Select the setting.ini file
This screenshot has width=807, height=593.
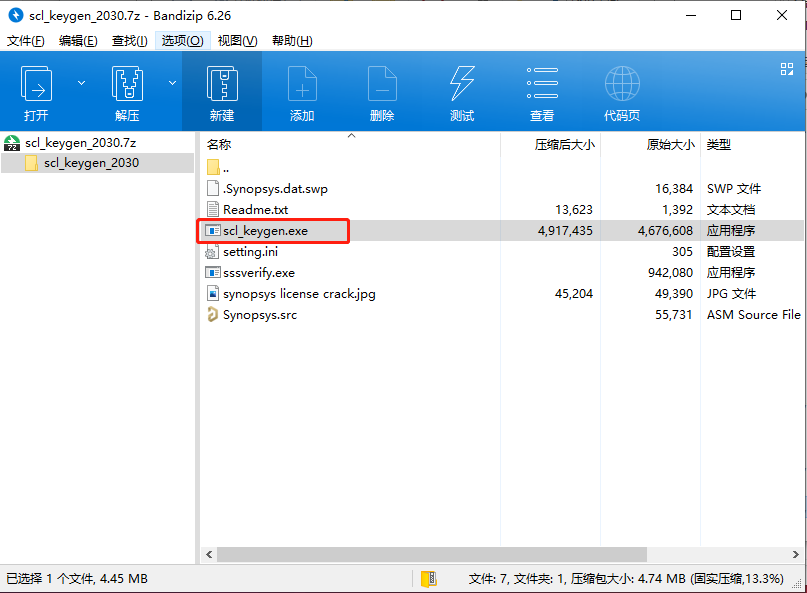(251, 252)
